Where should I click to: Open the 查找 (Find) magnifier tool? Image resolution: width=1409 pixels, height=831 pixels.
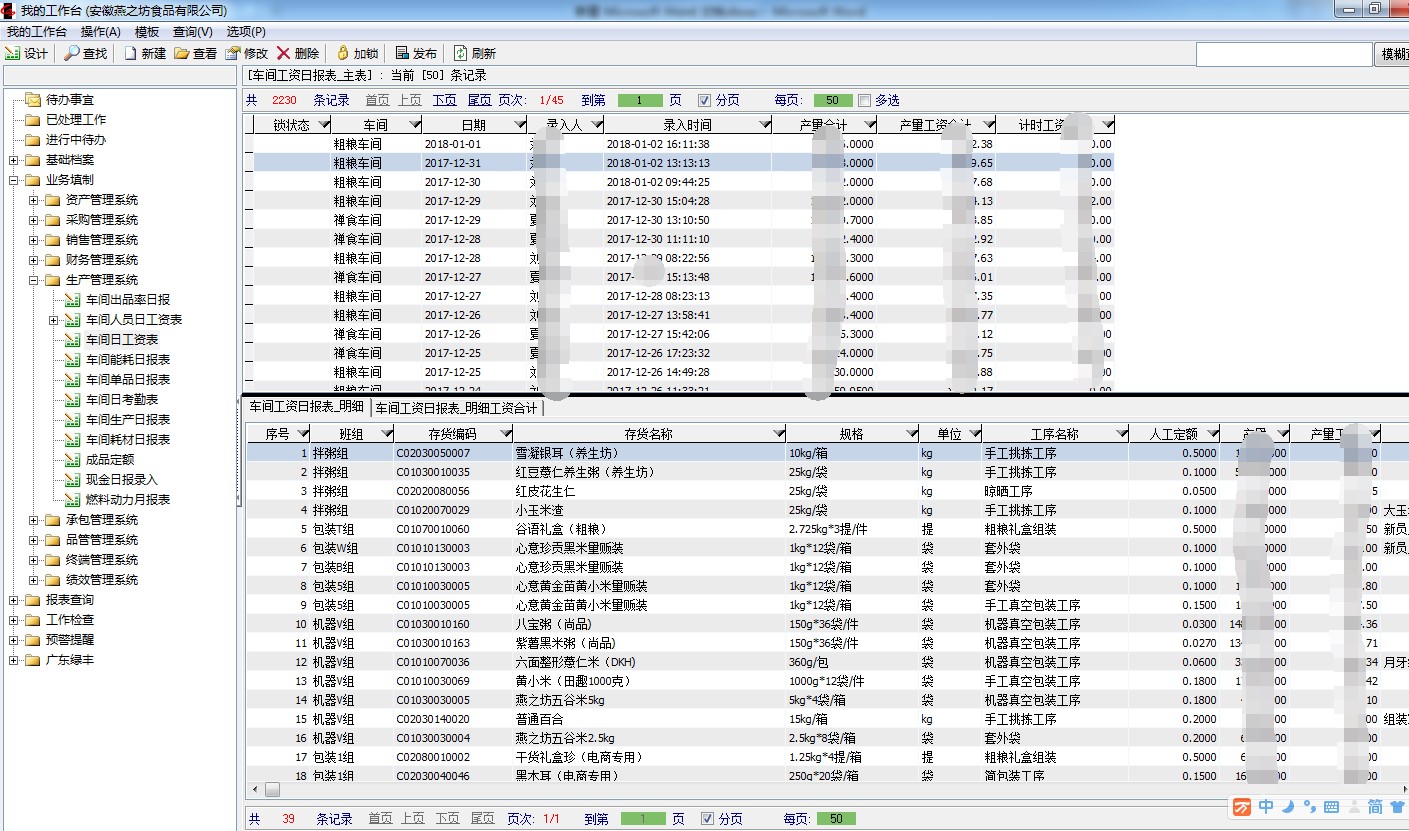[x=72, y=53]
